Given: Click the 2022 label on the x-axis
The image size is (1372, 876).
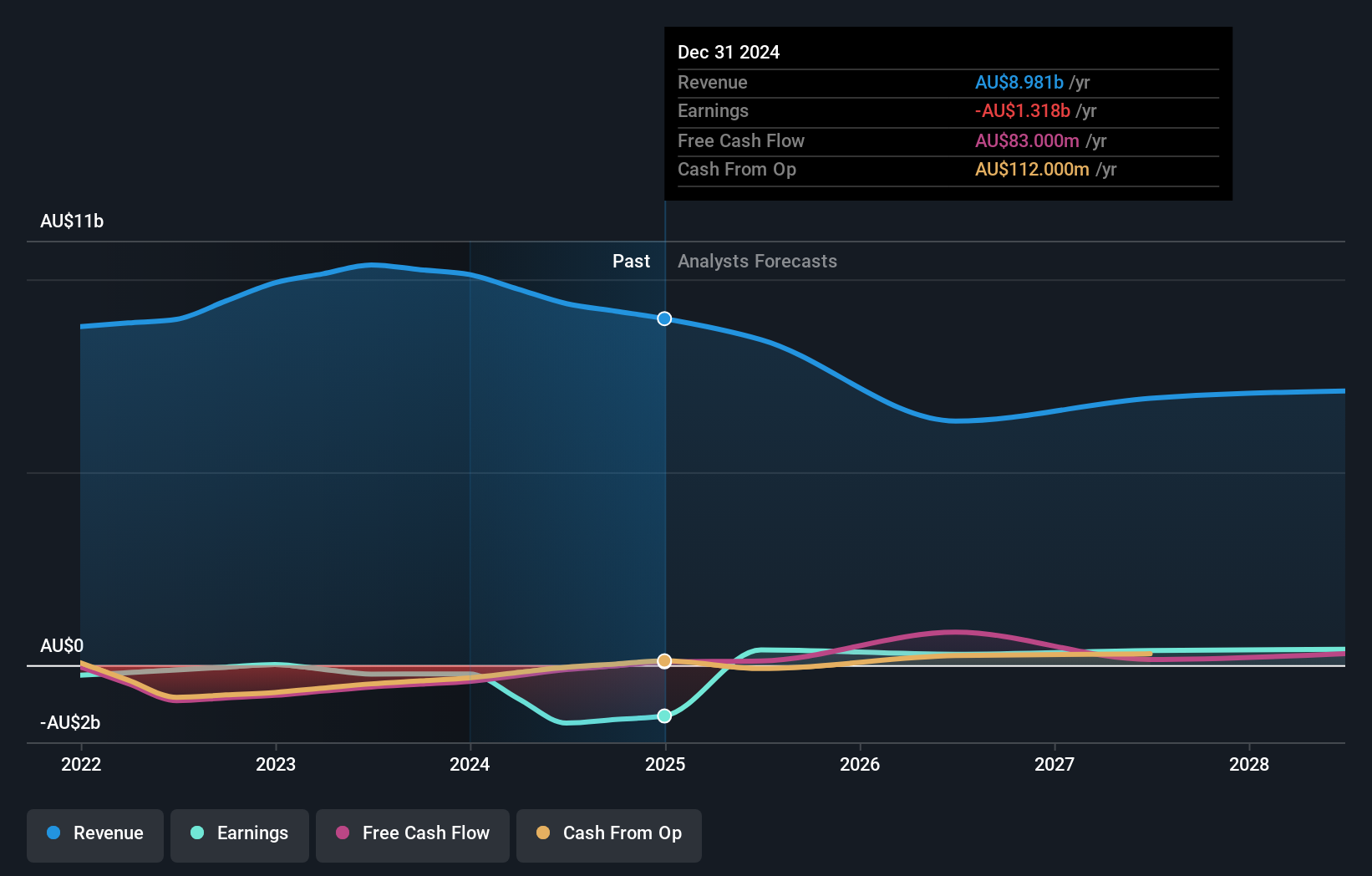Looking at the screenshot, I should click(80, 764).
